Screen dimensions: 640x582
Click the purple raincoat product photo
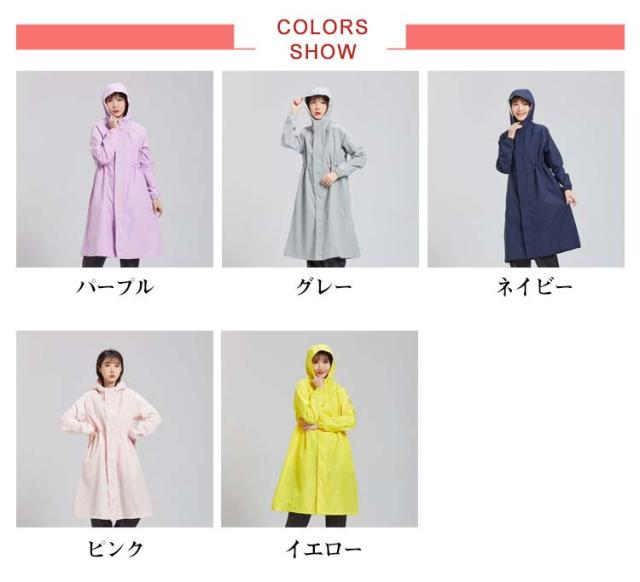[x=115, y=169]
